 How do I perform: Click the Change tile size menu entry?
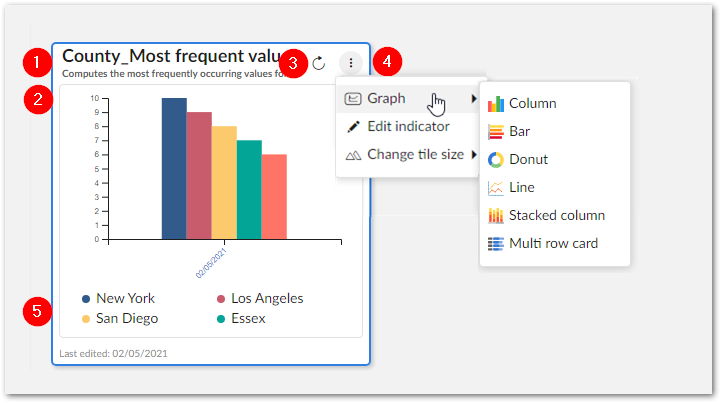coord(415,155)
